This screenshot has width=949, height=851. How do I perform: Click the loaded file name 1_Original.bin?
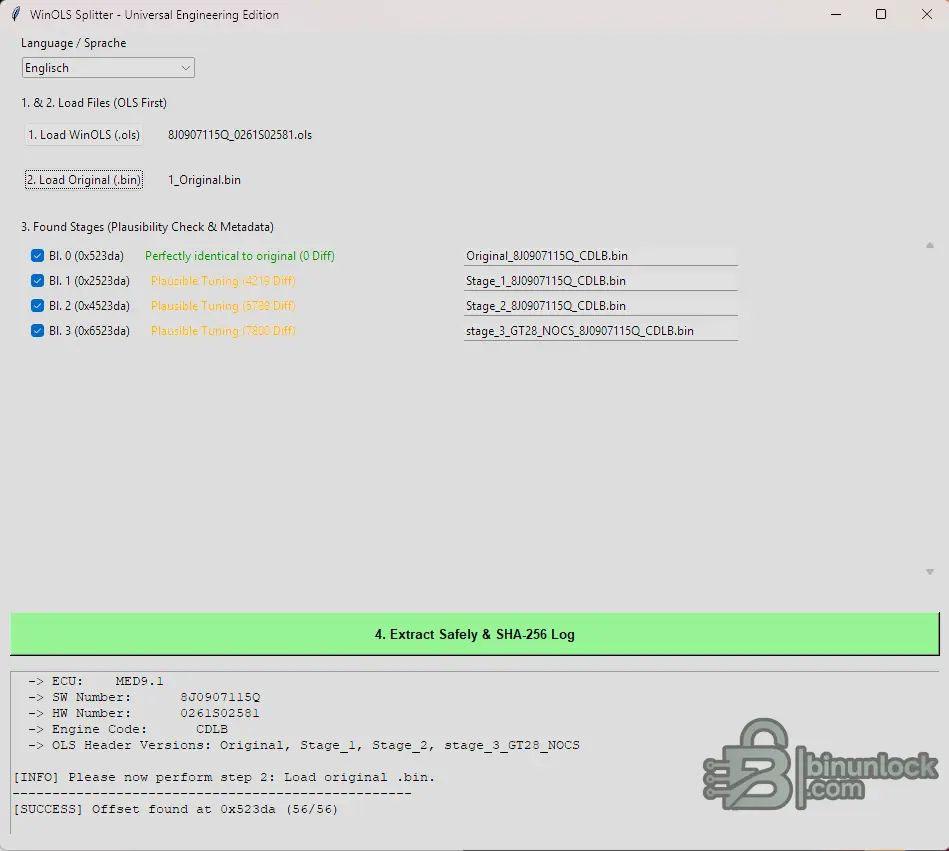pyautogui.click(x=204, y=180)
